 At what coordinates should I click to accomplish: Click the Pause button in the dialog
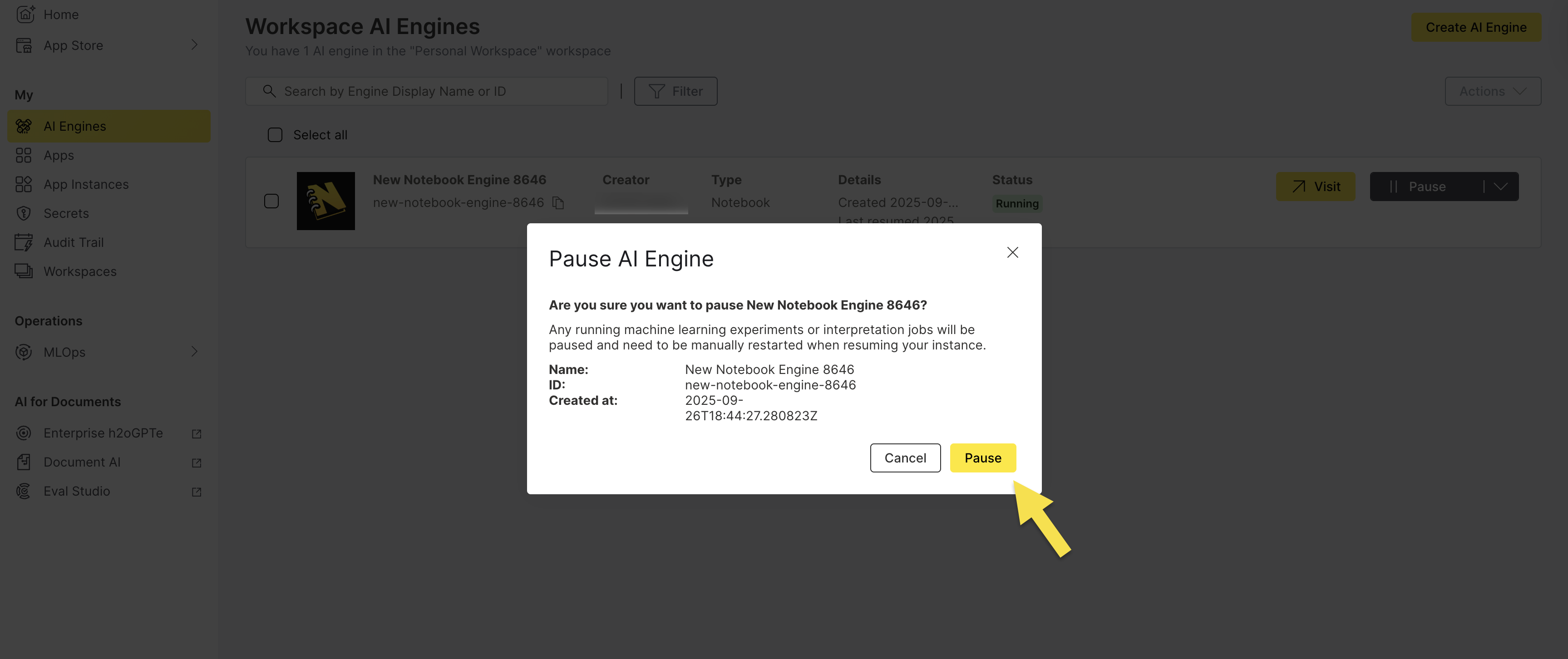(982, 457)
